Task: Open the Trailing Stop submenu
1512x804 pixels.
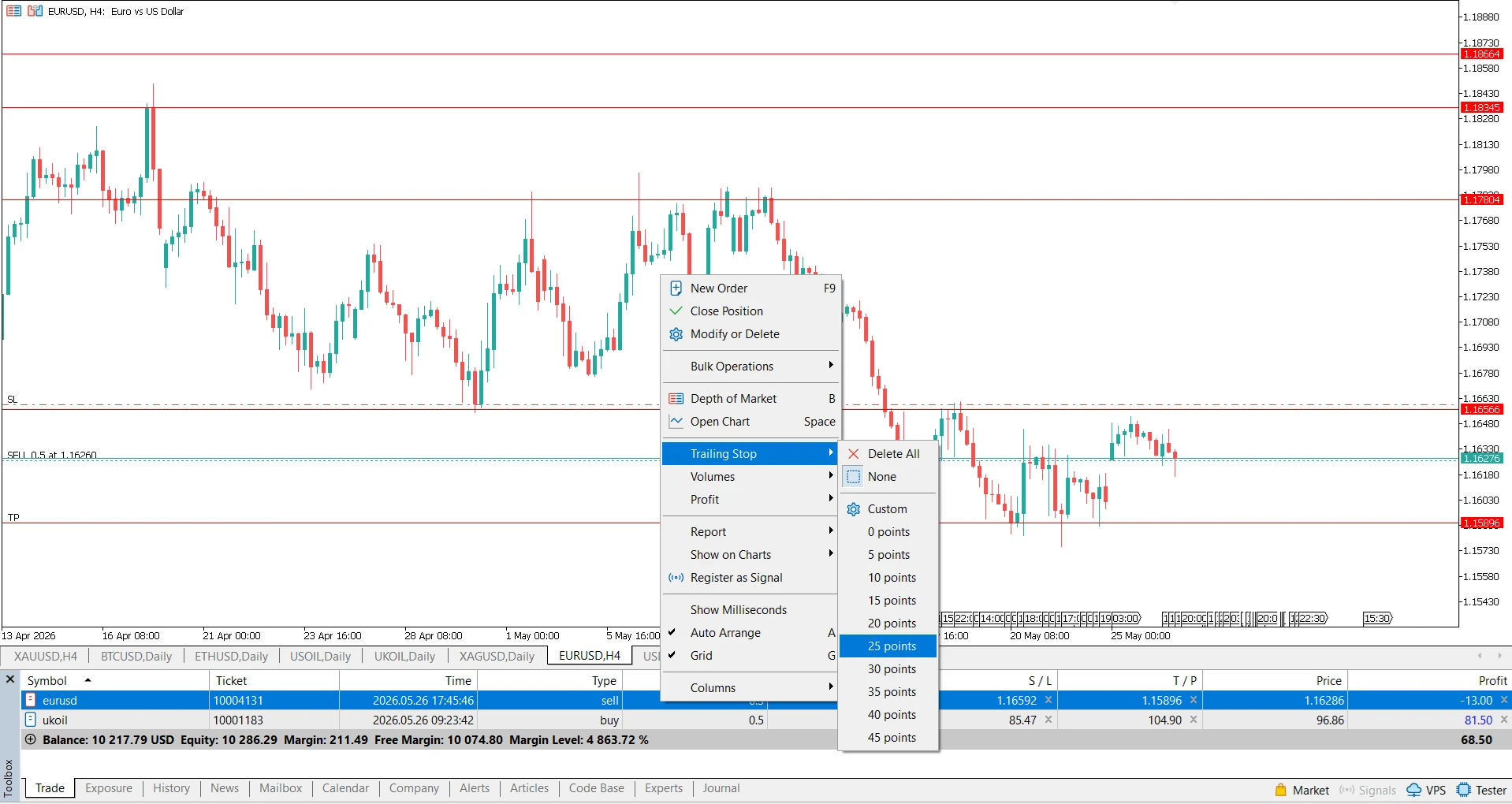Action: click(750, 454)
